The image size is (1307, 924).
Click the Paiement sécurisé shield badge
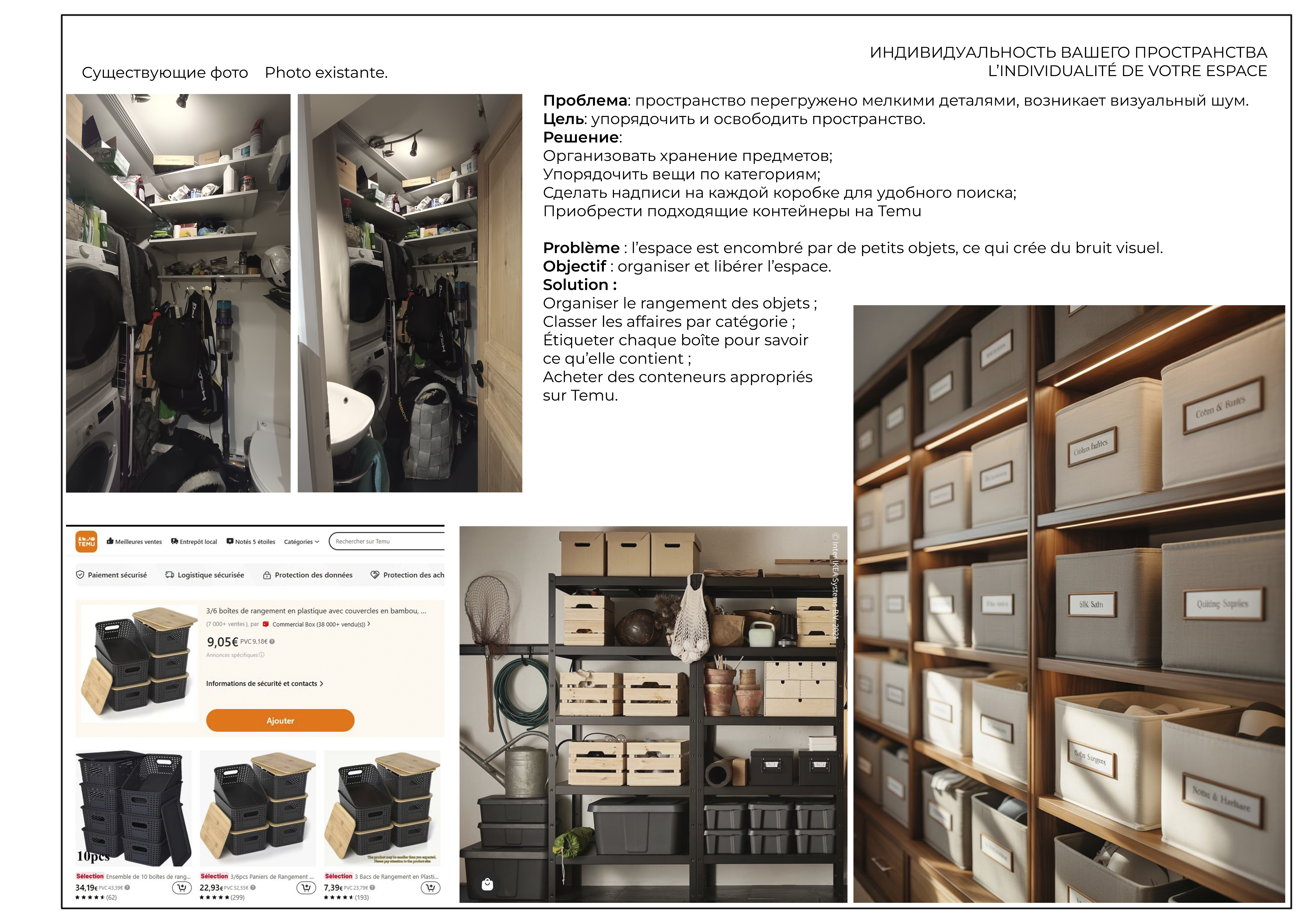112,575
